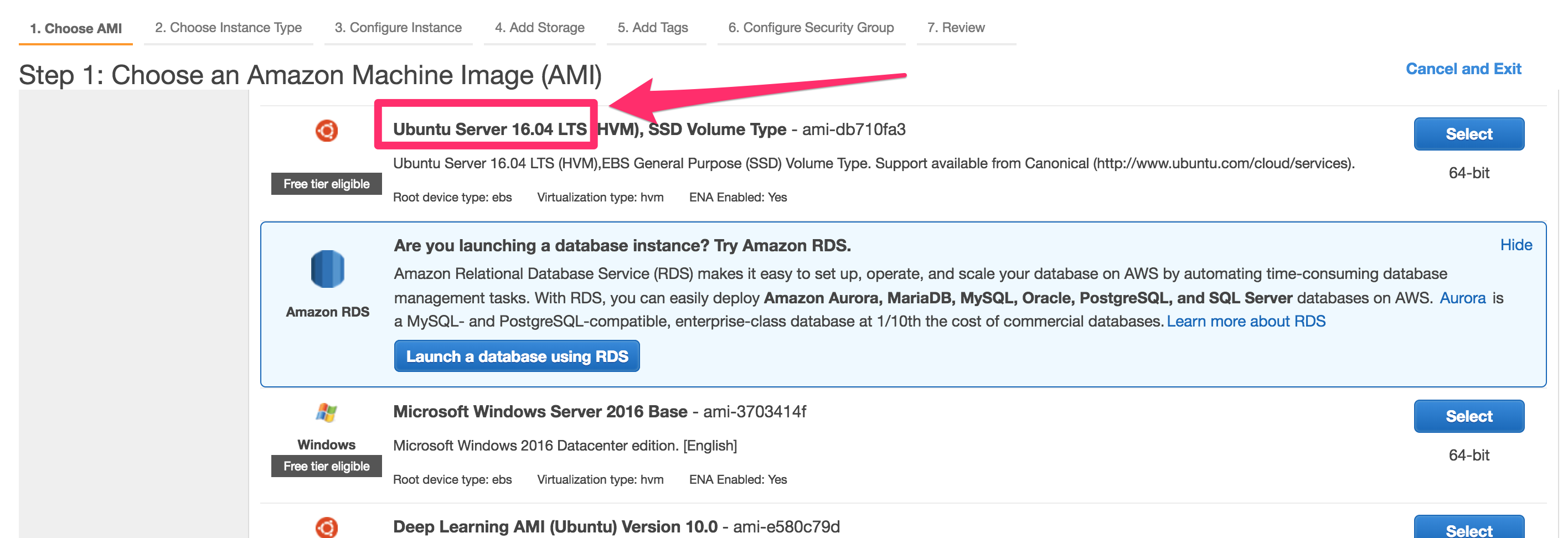Click the ami-db710fa3 Ubuntu AMI ID
Viewport: 1568px width, 538px height.
(x=853, y=129)
